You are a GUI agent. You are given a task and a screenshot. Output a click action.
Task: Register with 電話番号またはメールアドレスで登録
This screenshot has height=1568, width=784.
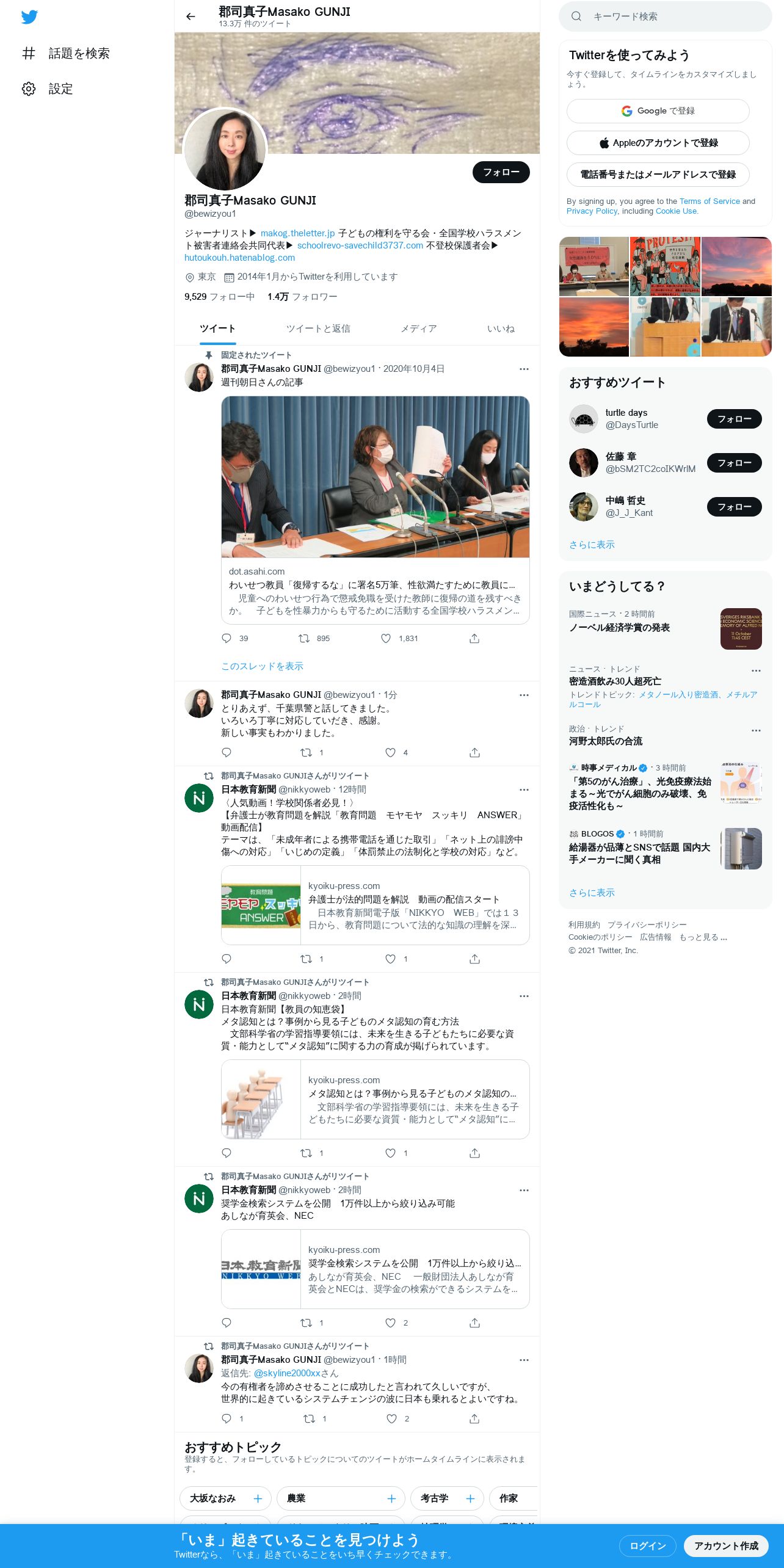coord(658,175)
